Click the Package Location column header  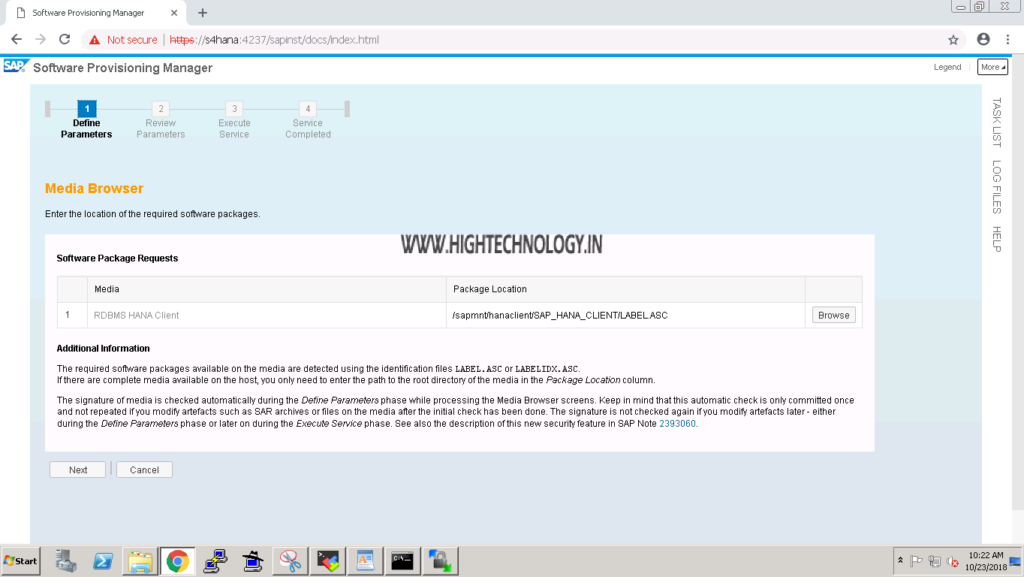(626, 289)
